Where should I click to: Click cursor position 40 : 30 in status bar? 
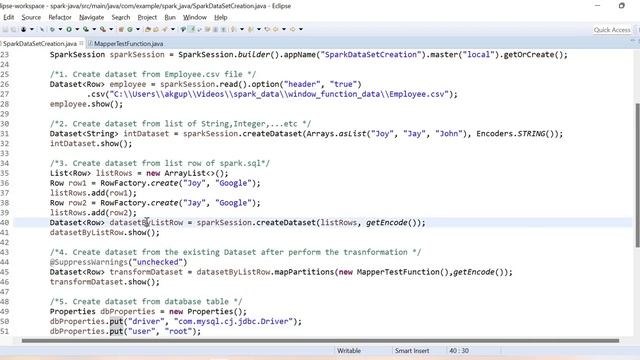tap(459, 351)
